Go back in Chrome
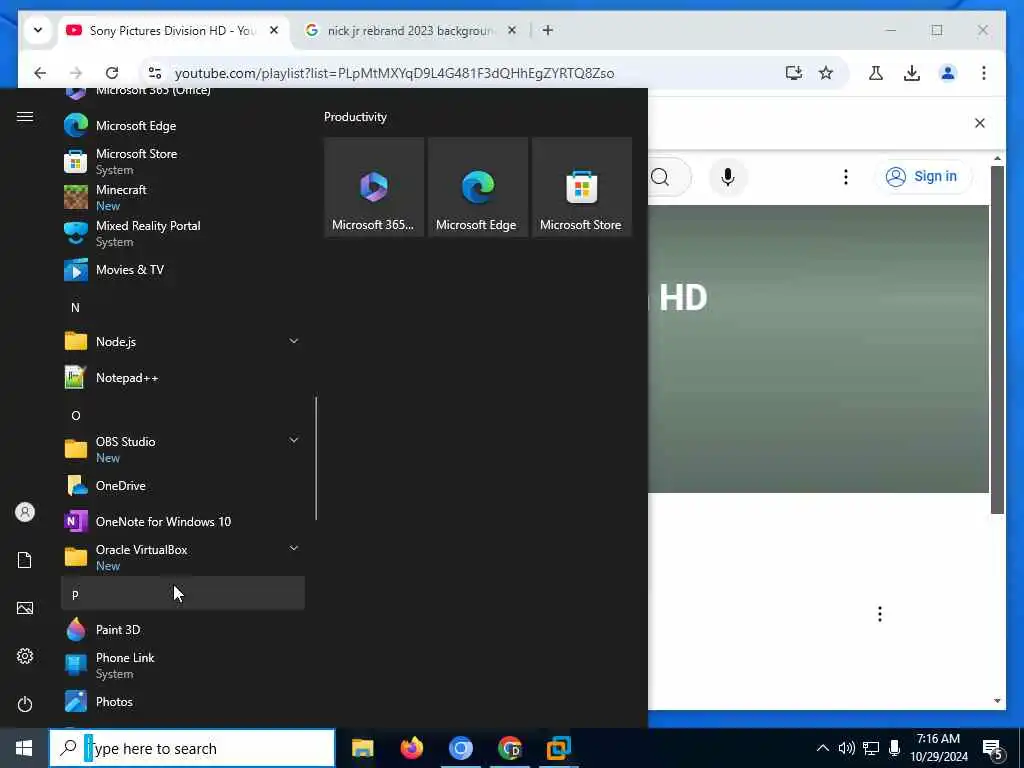 40,73
